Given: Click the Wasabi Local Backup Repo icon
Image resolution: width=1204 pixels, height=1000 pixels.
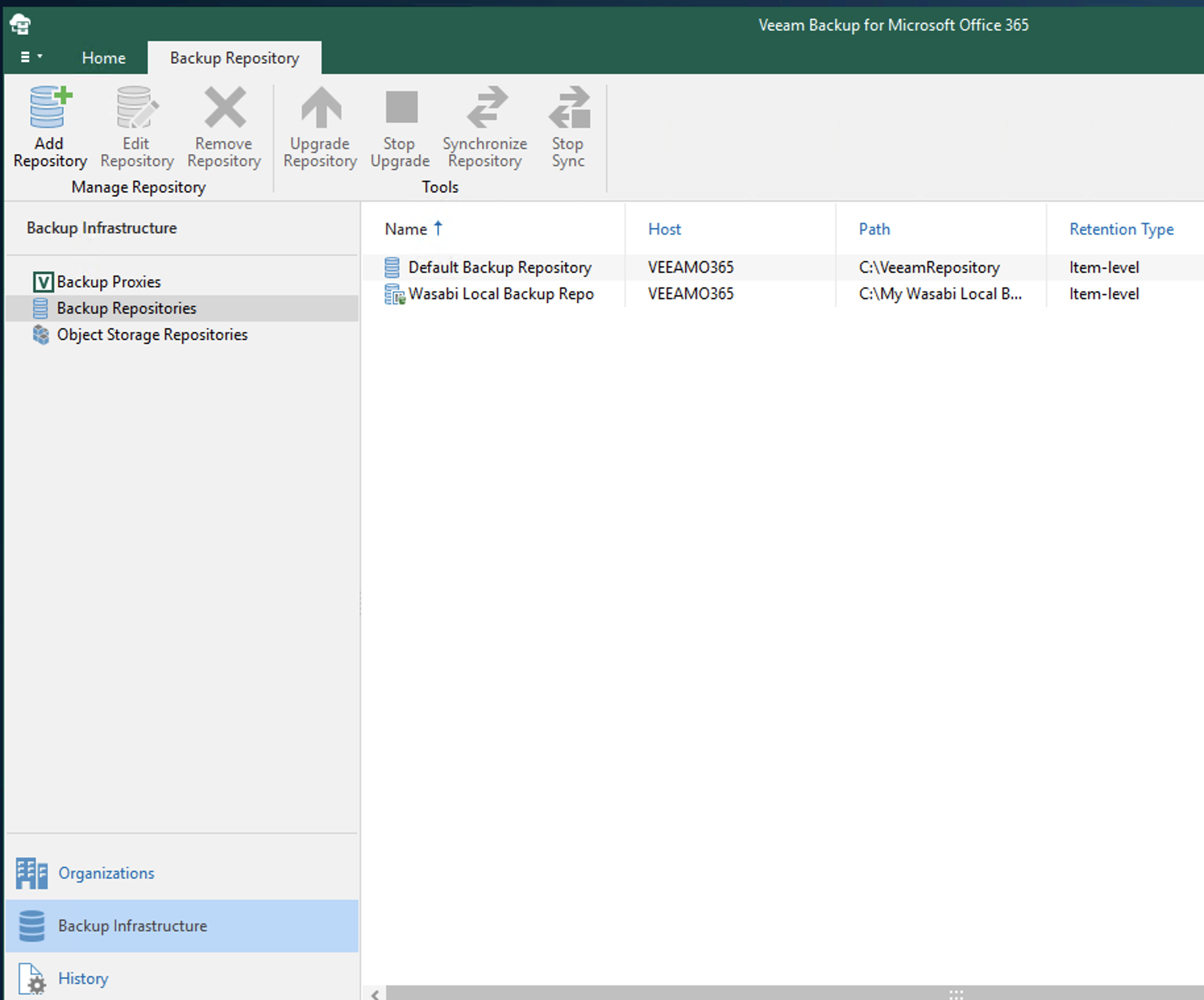Looking at the screenshot, I should [x=395, y=294].
